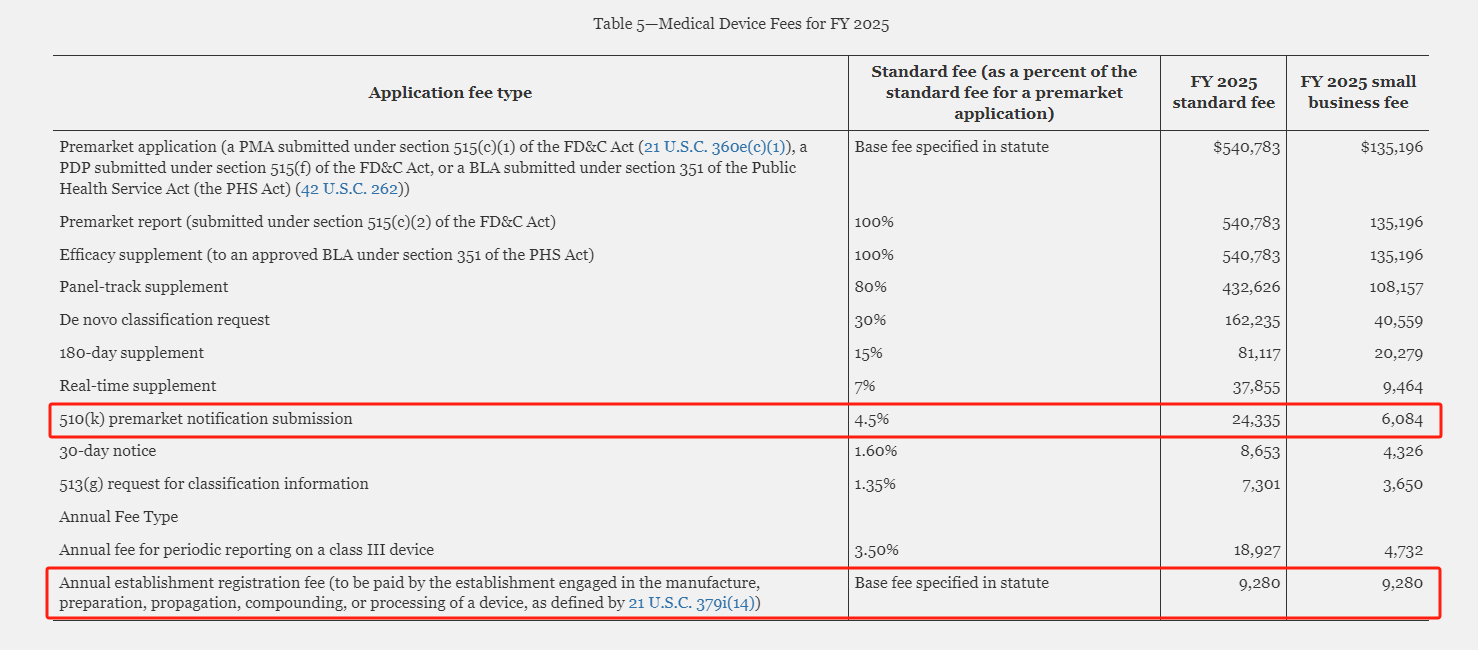Click the Table 5 Medical Device Fees title

741,24
